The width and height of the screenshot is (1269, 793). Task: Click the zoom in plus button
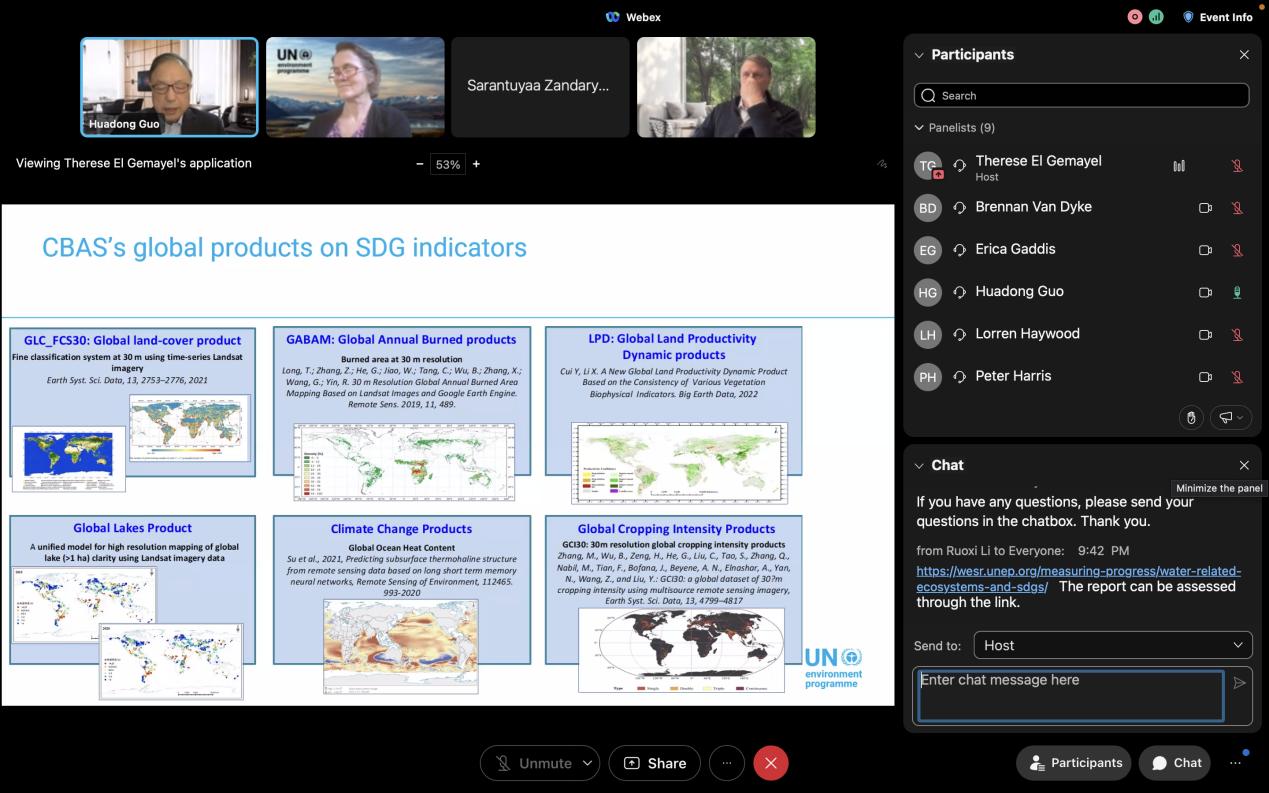click(476, 164)
